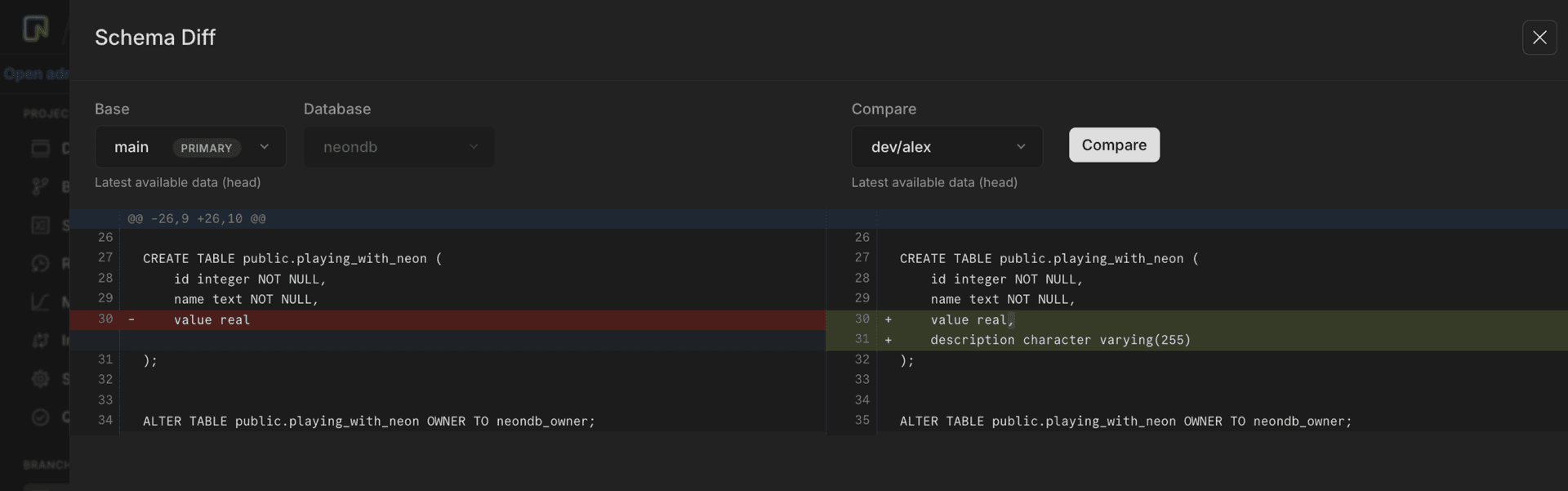Select the removed red line 'value real'

pyautogui.click(x=212, y=319)
